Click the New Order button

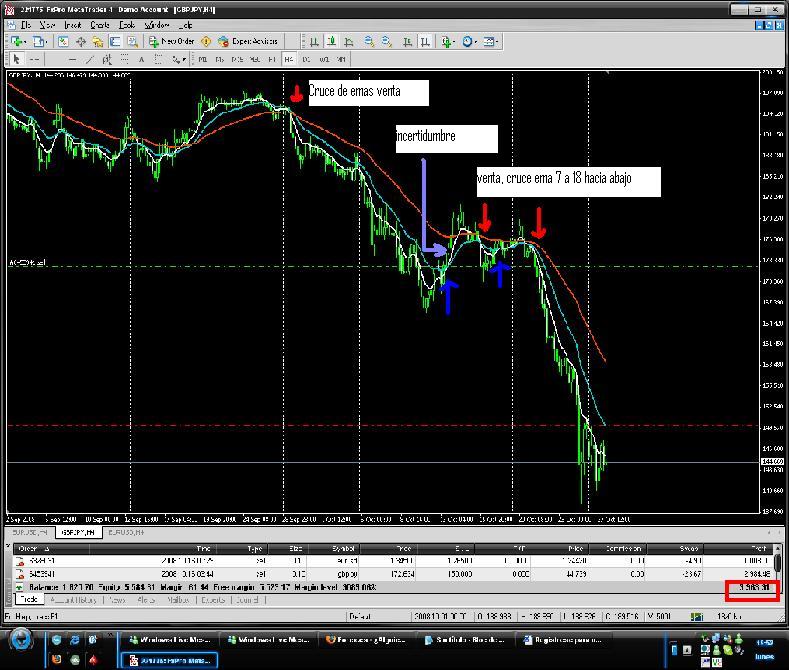171,42
